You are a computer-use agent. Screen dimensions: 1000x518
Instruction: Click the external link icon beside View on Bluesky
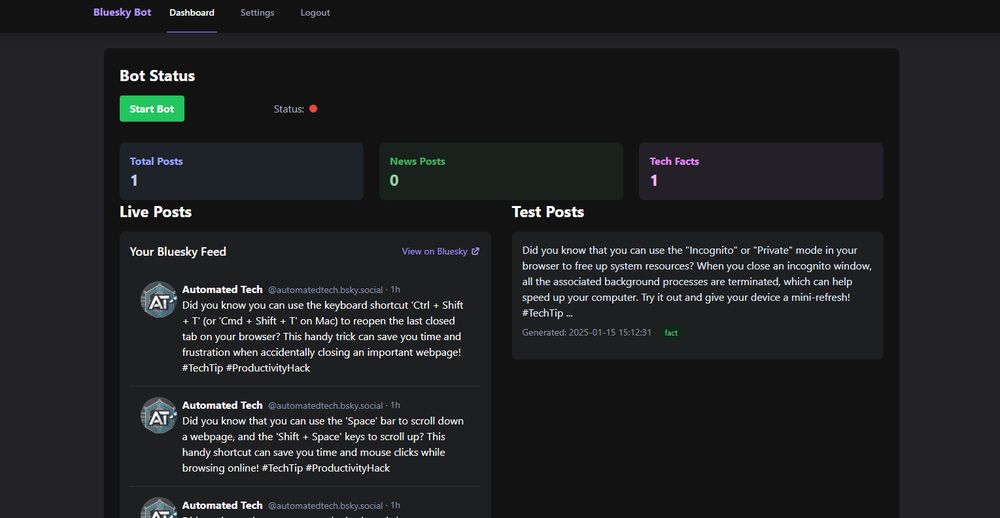475,251
